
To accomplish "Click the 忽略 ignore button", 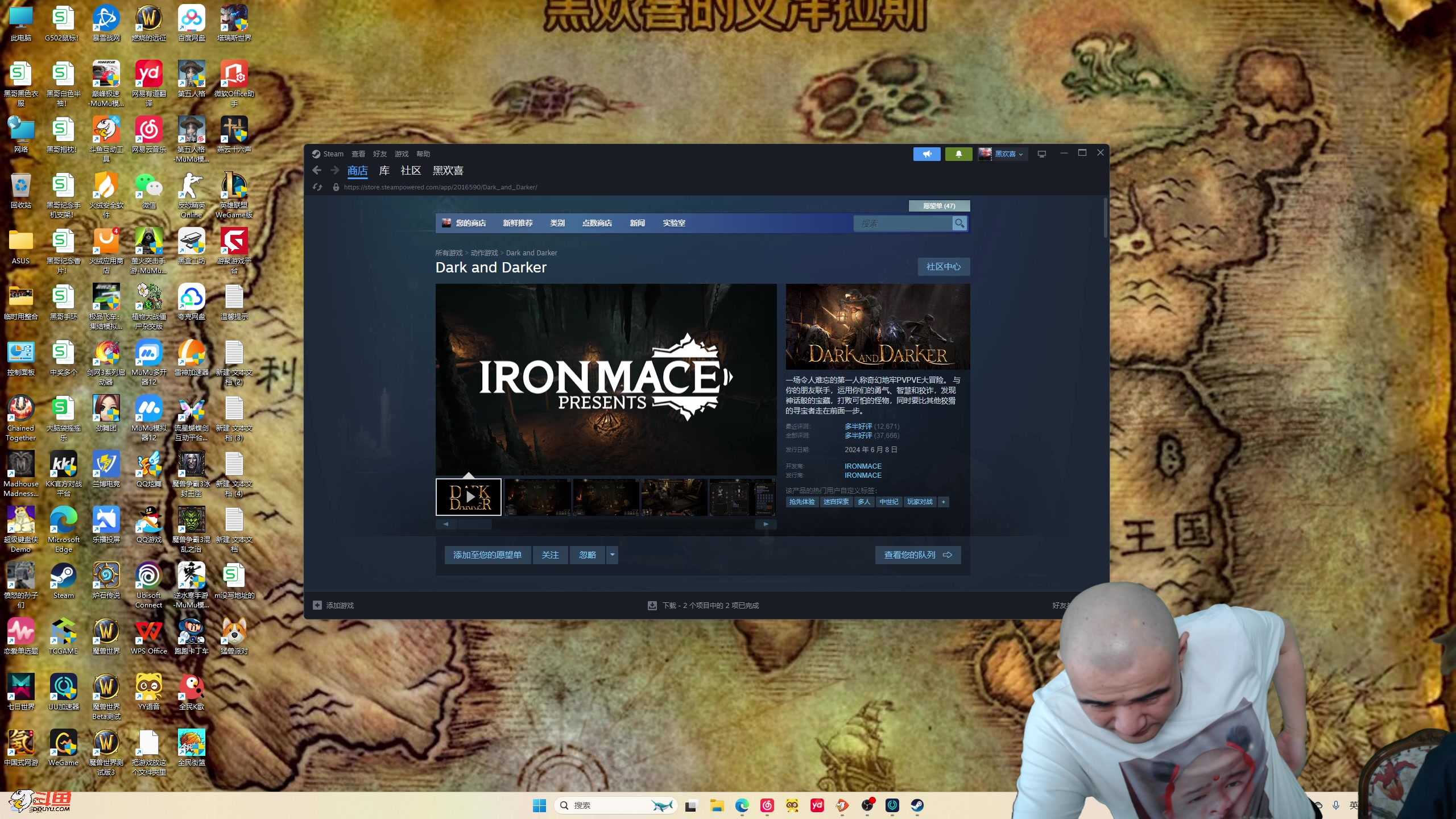I will click(588, 555).
